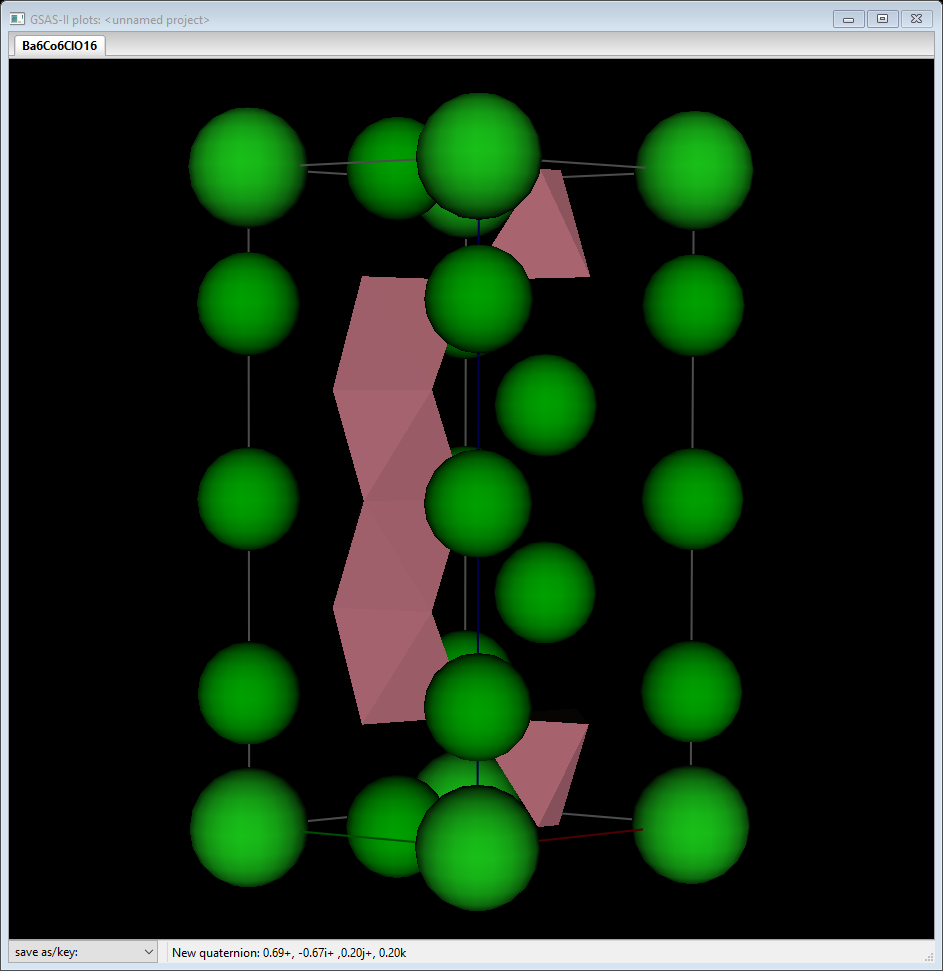
Task: Click the window title 'GSAS-II plots: <unnamed project>'
Action: [x=120, y=20]
